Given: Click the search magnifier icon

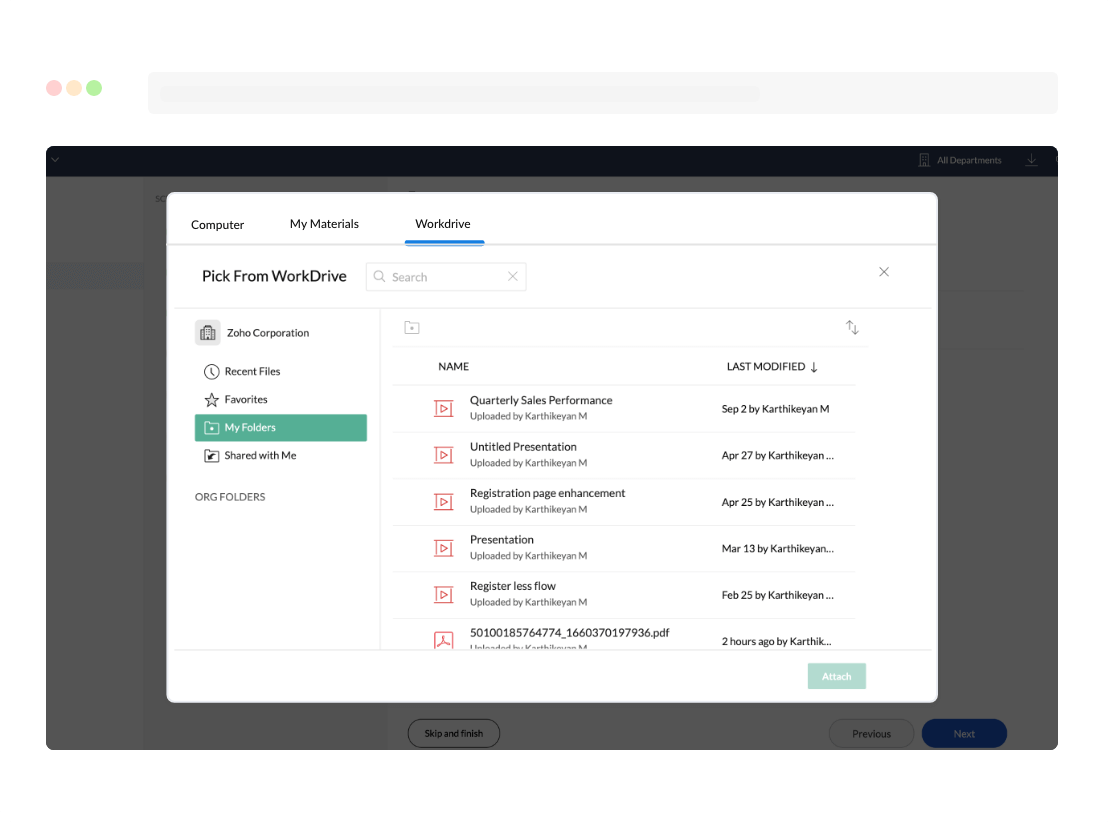Looking at the screenshot, I should click(x=379, y=277).
